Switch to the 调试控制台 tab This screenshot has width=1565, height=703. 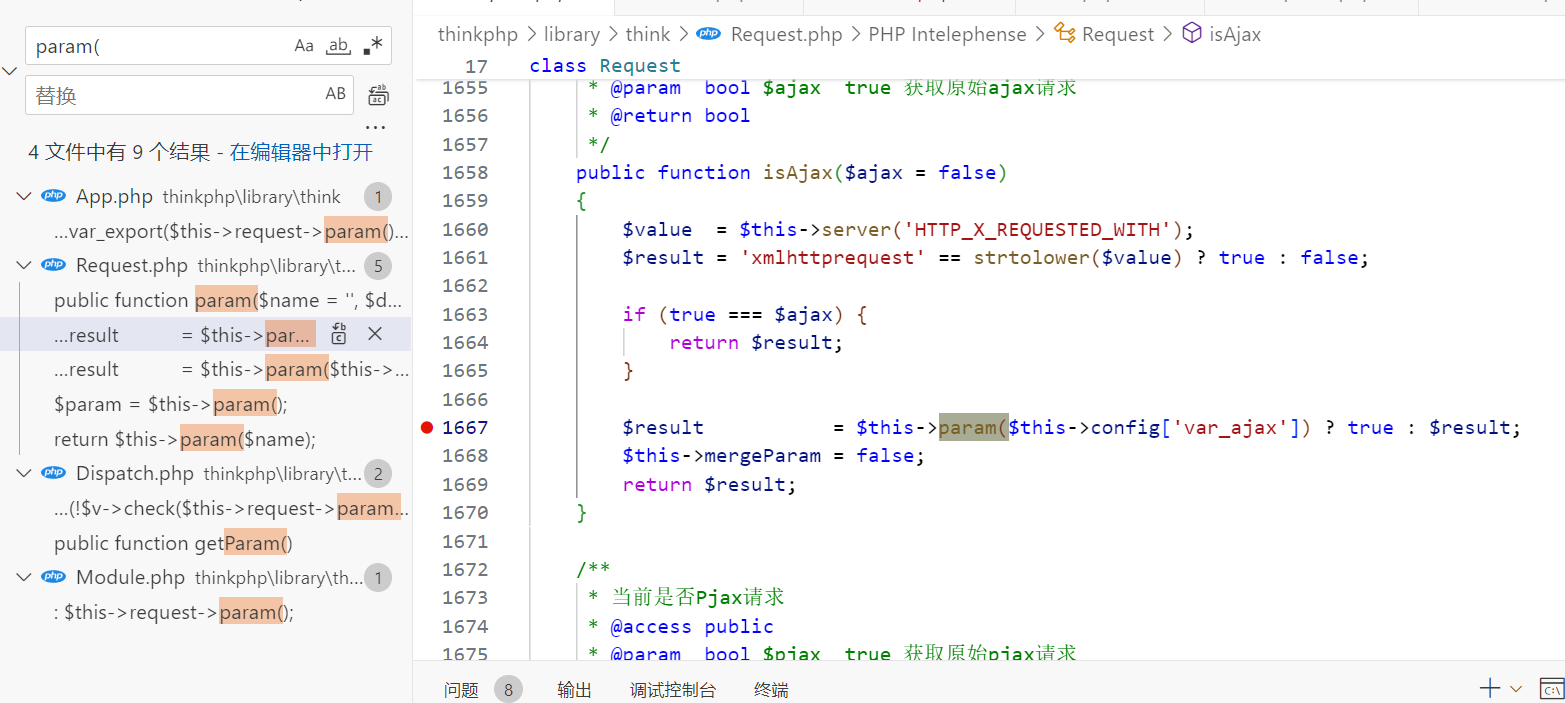coord(672,690)
